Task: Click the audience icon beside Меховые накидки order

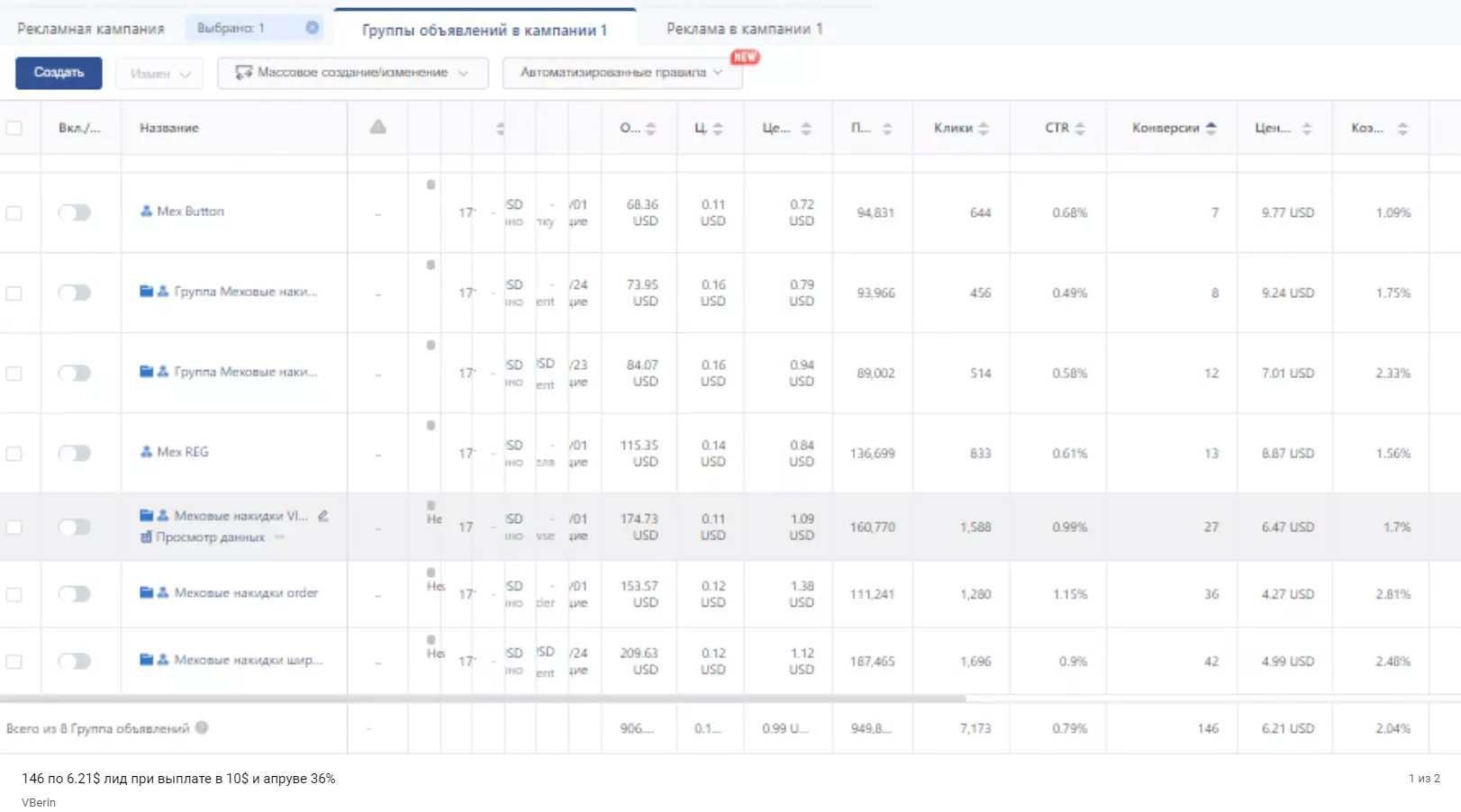Action: (x=163, y=592)
